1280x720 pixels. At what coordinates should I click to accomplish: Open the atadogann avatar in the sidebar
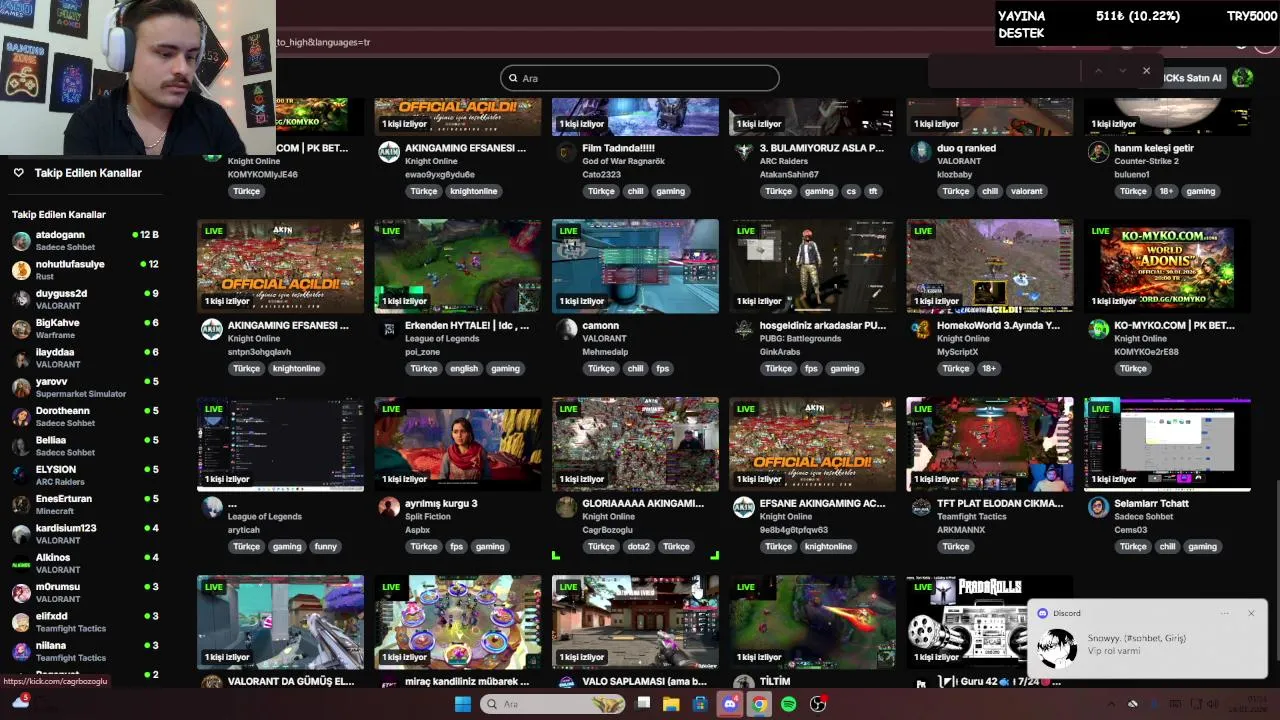(x=21, y=241)
